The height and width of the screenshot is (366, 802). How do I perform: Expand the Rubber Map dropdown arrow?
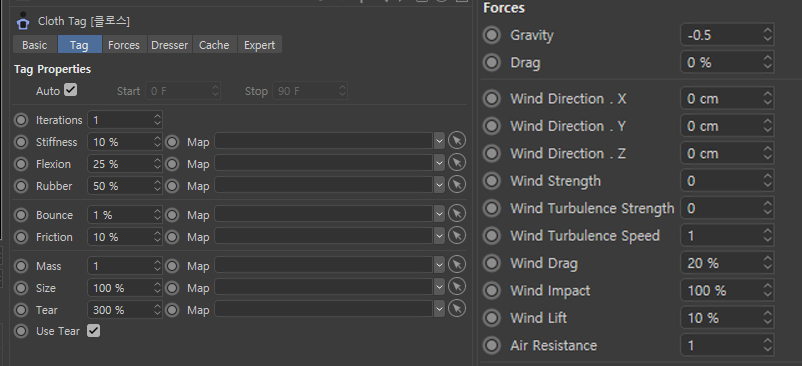click(x=439, y=185)
